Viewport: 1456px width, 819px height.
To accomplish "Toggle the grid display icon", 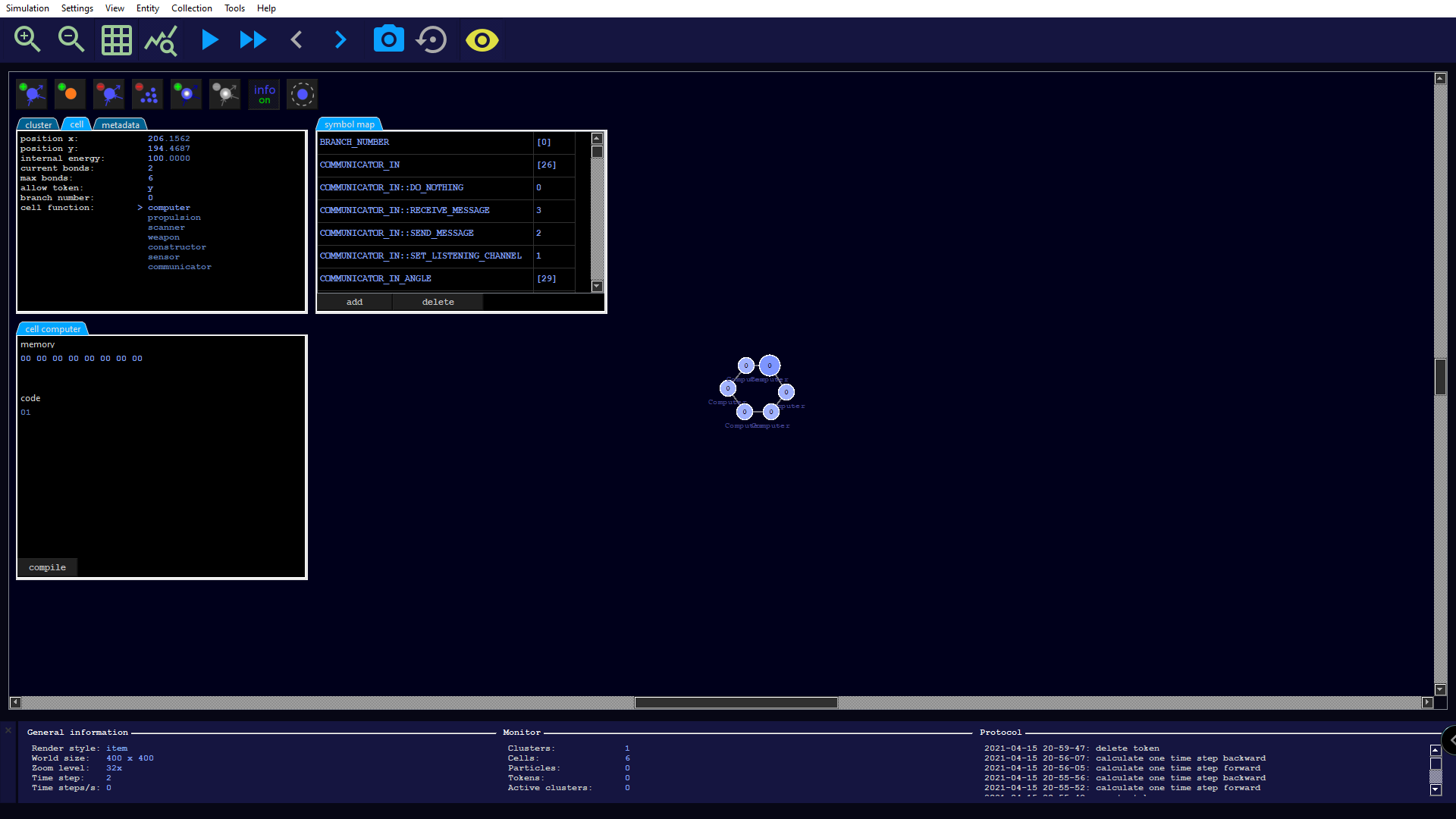I will [x=117, y=40].
